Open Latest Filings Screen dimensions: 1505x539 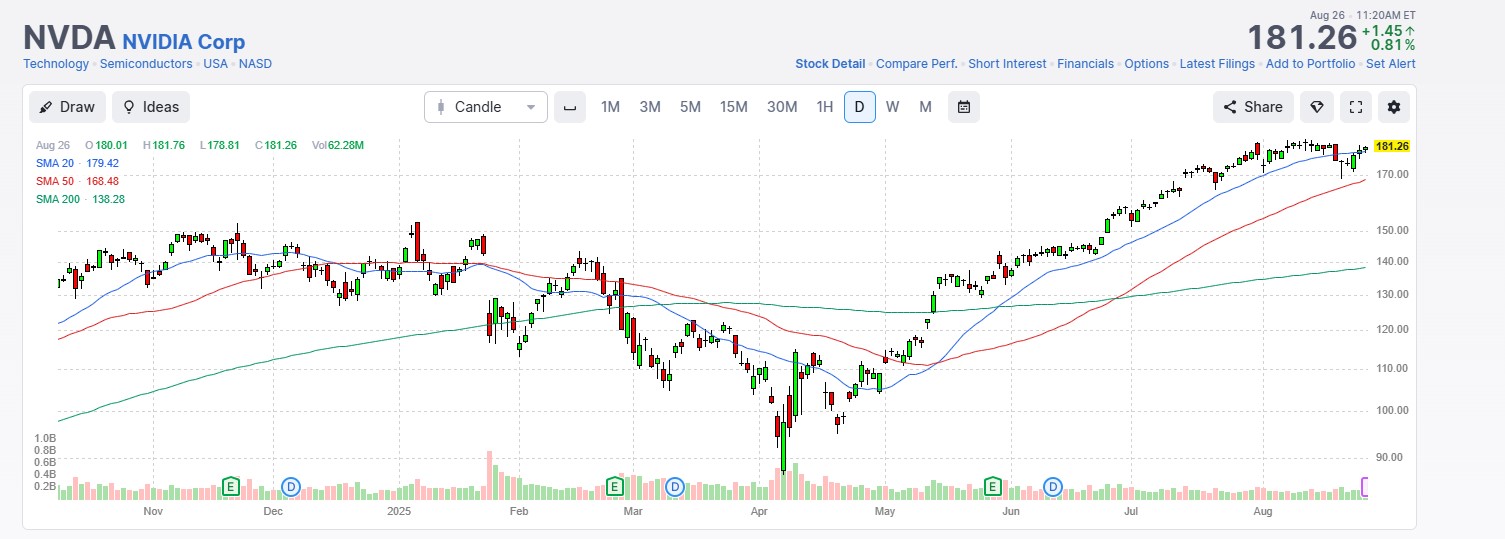1217,64
